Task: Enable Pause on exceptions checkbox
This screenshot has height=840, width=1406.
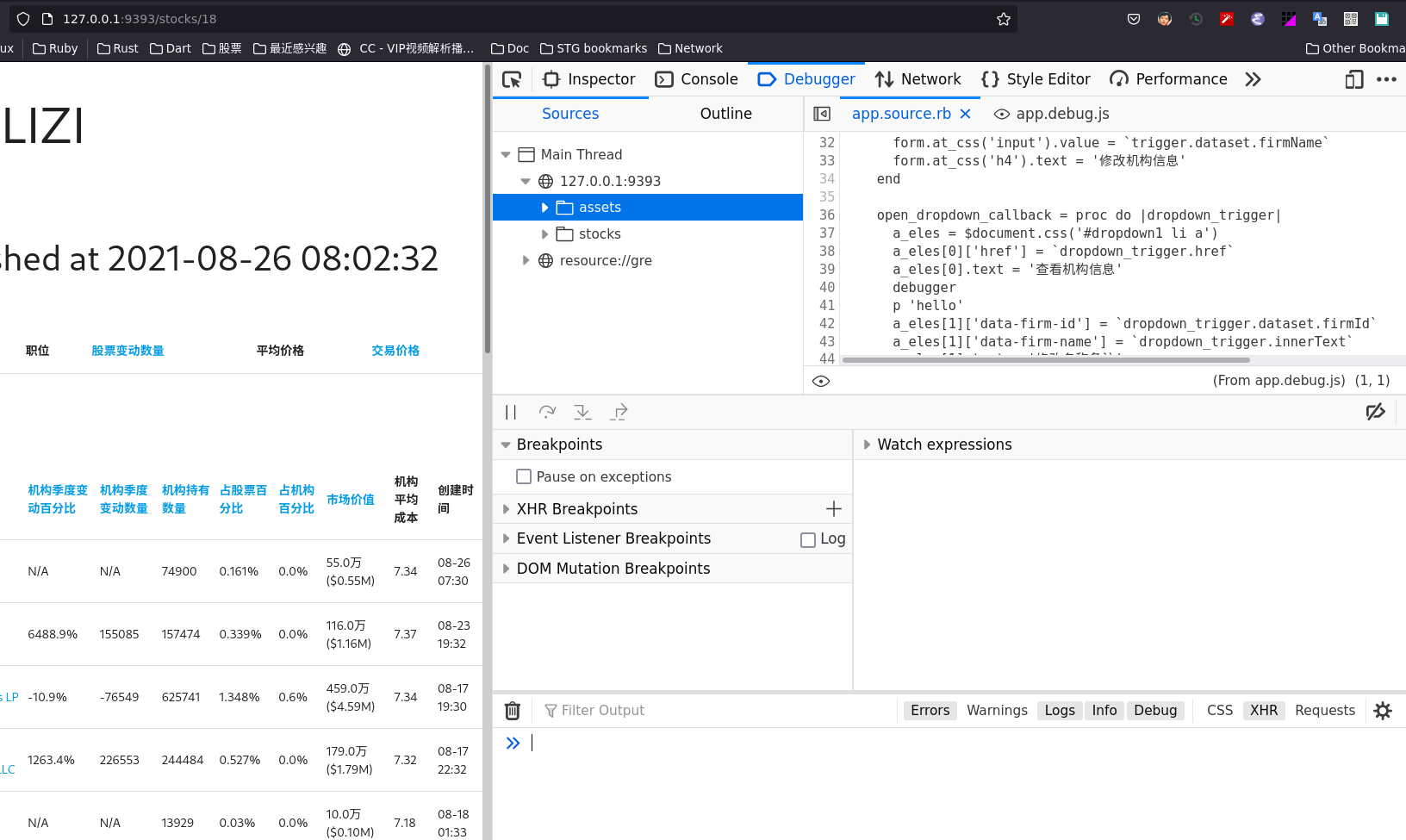Action: (x=524, y=476)
